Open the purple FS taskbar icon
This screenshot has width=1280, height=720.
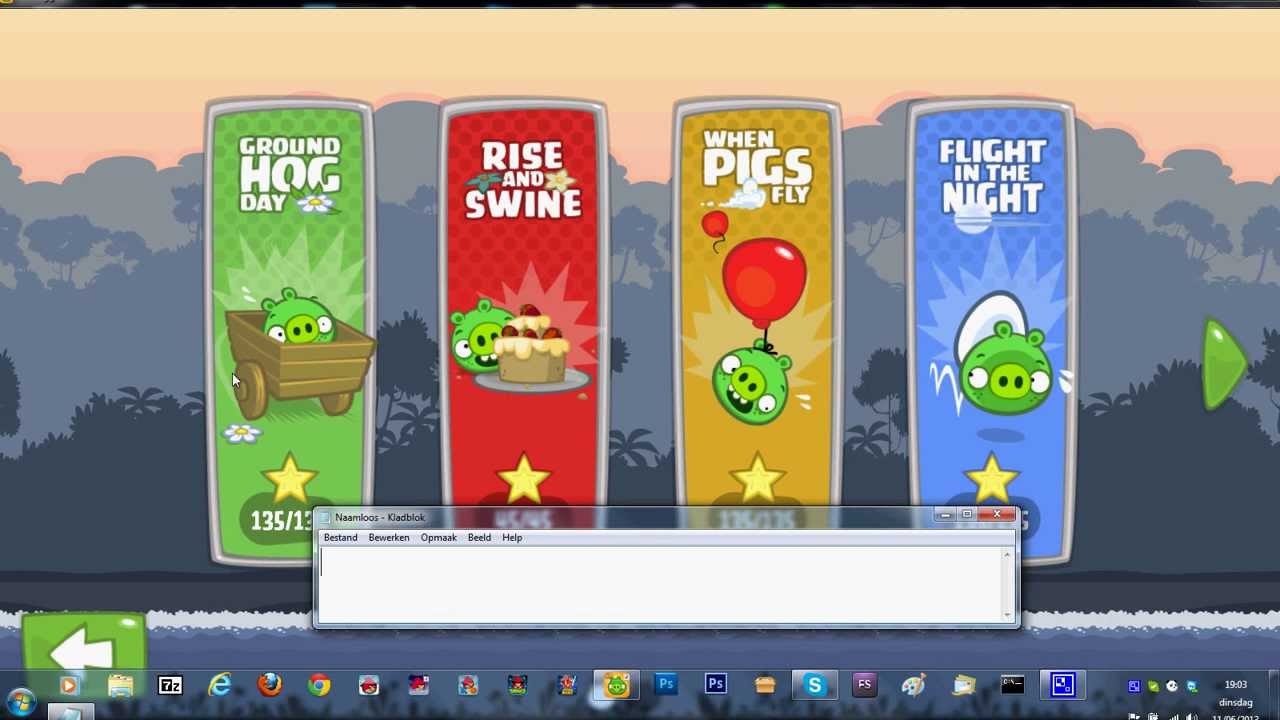tap(865, 686)
